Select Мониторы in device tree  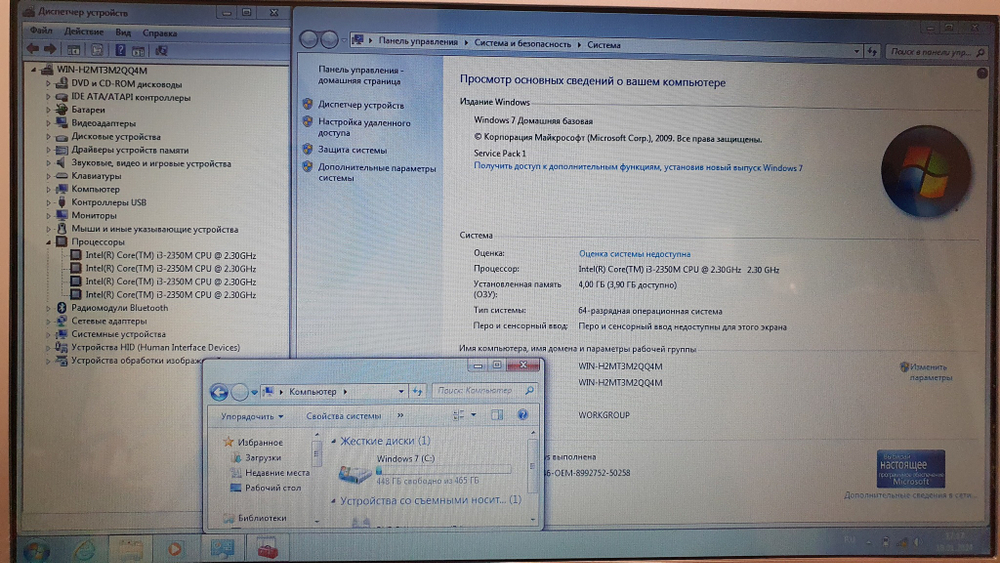point(94,216)
